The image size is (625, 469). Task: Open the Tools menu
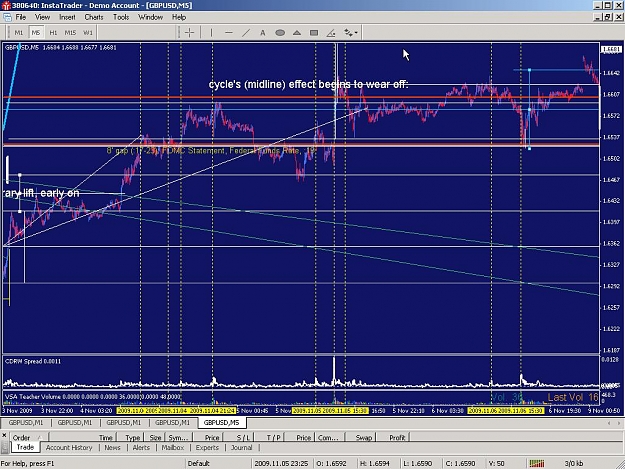[x=121, y=17]
